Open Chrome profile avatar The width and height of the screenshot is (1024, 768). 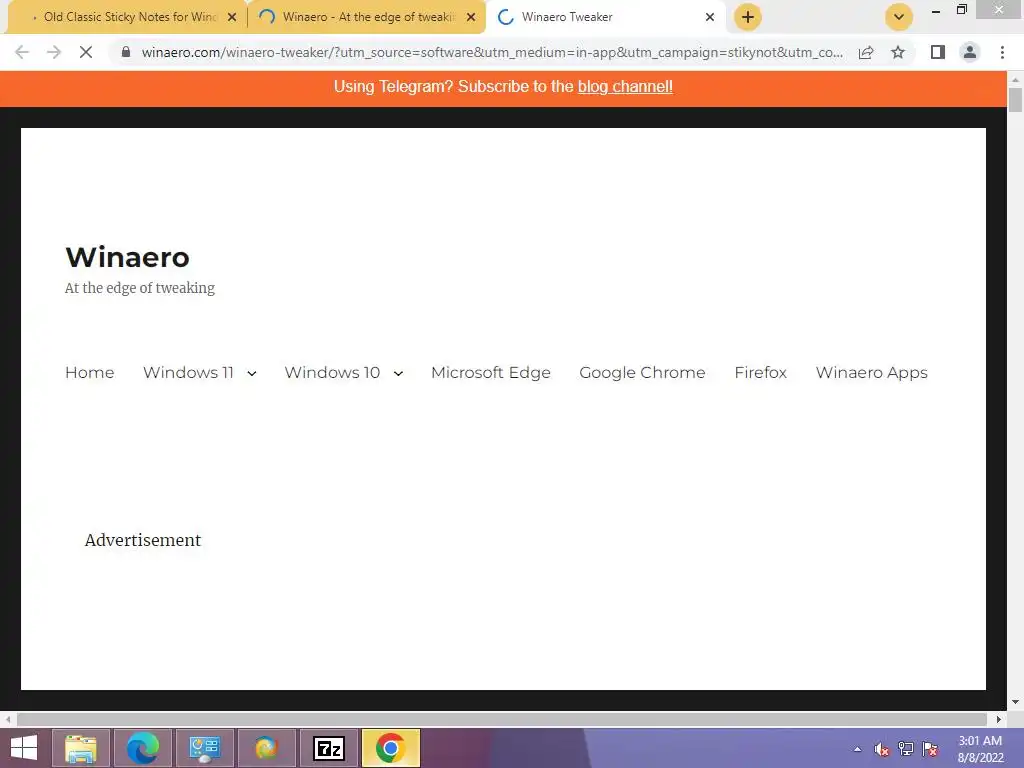pyautogui.click(x=970, y=52)
